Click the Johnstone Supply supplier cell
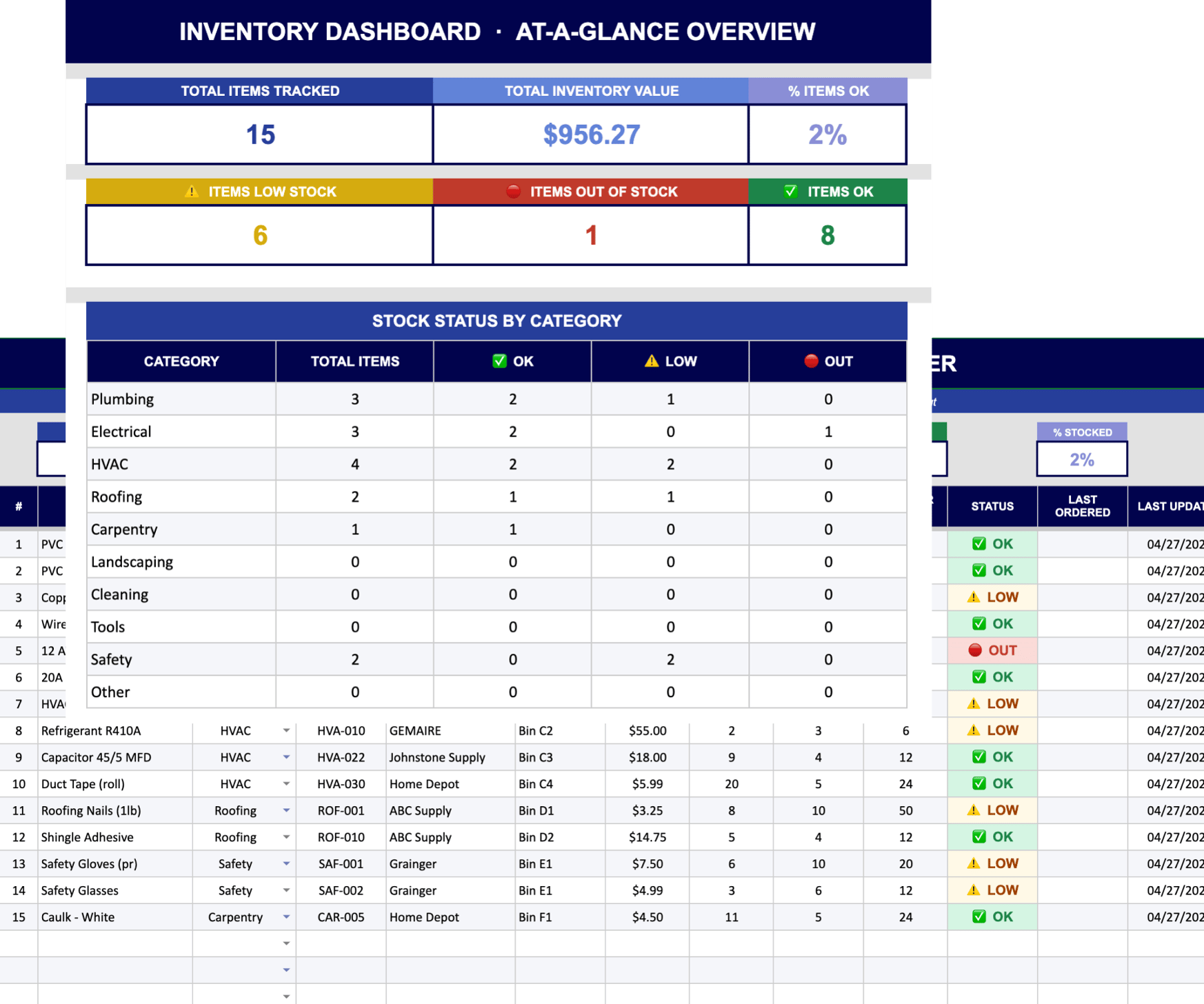 point(450,757)
